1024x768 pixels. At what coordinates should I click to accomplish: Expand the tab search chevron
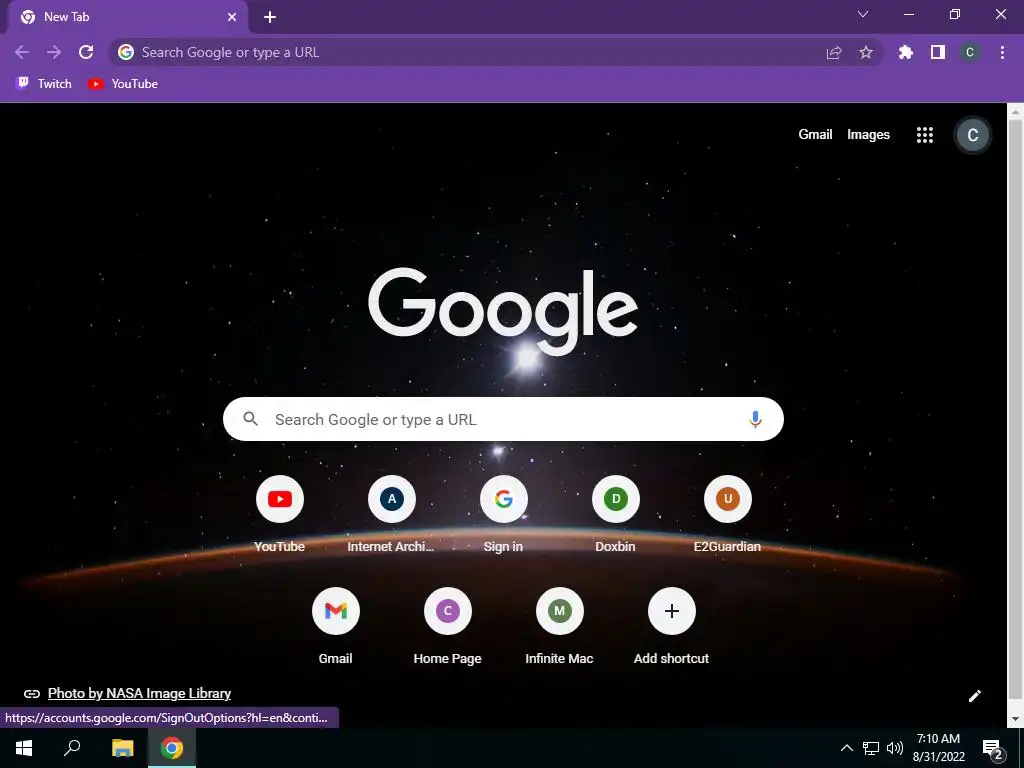point(863,14)
